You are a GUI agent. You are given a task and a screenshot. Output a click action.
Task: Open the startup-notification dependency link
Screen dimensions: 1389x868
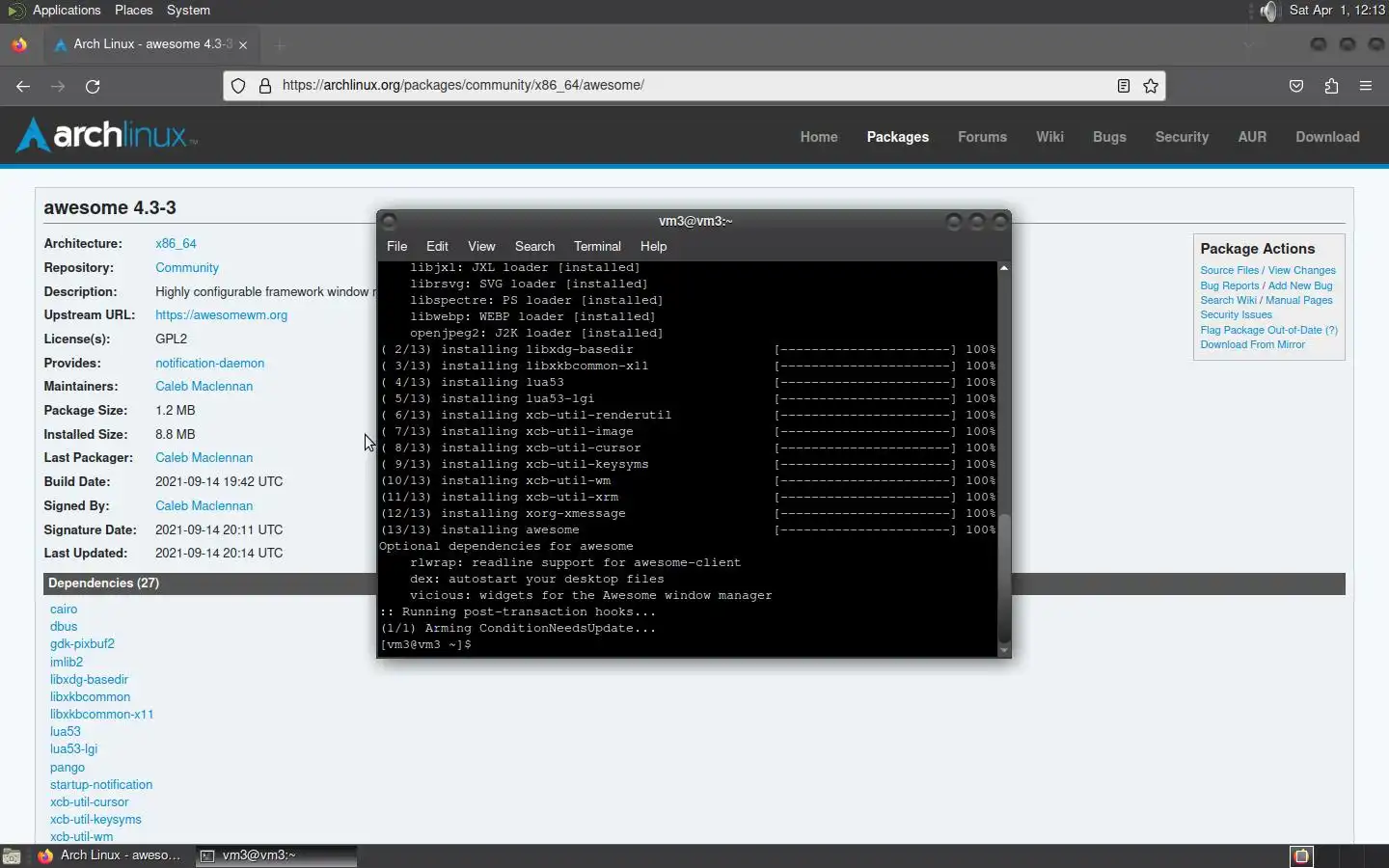100,785
